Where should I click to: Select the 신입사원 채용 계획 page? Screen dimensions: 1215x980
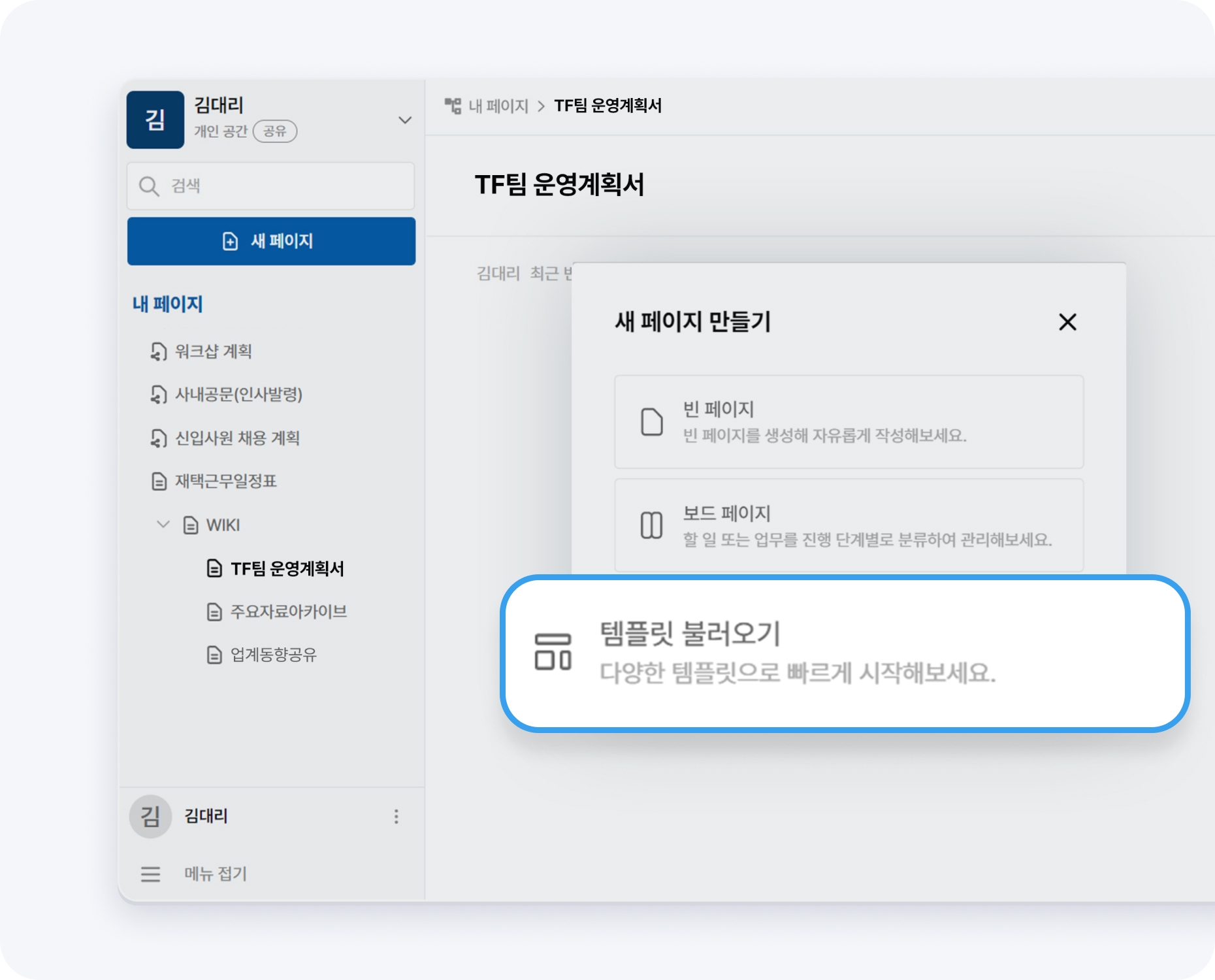coord(237,438)
